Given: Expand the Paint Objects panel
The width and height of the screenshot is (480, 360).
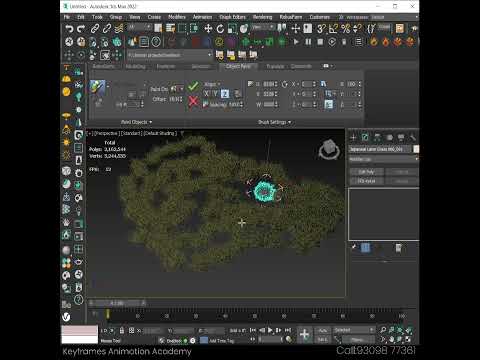Looking at the screenshot, I should click(x=136, y=122).
